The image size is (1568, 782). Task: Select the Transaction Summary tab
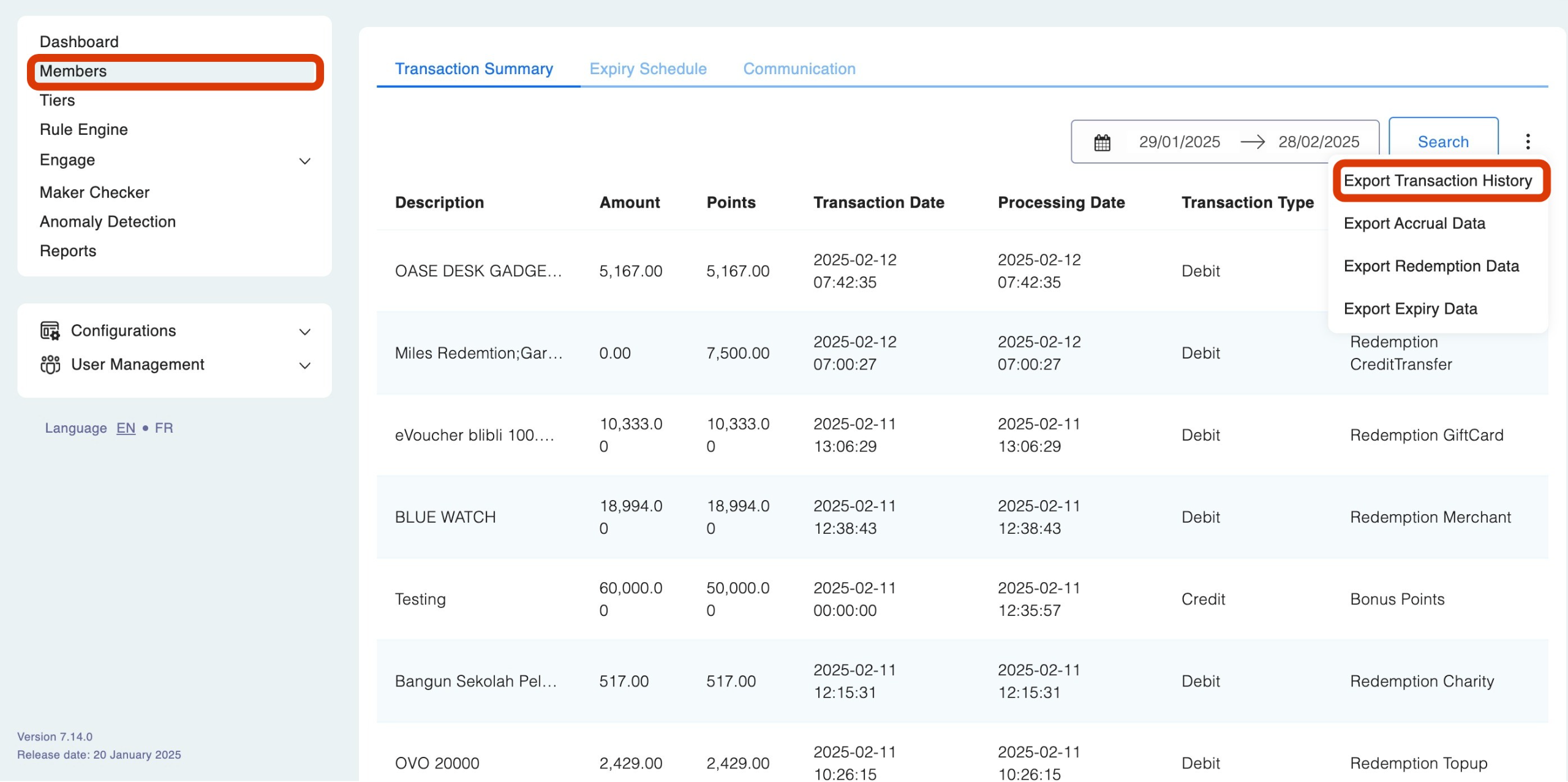(473, 69)
